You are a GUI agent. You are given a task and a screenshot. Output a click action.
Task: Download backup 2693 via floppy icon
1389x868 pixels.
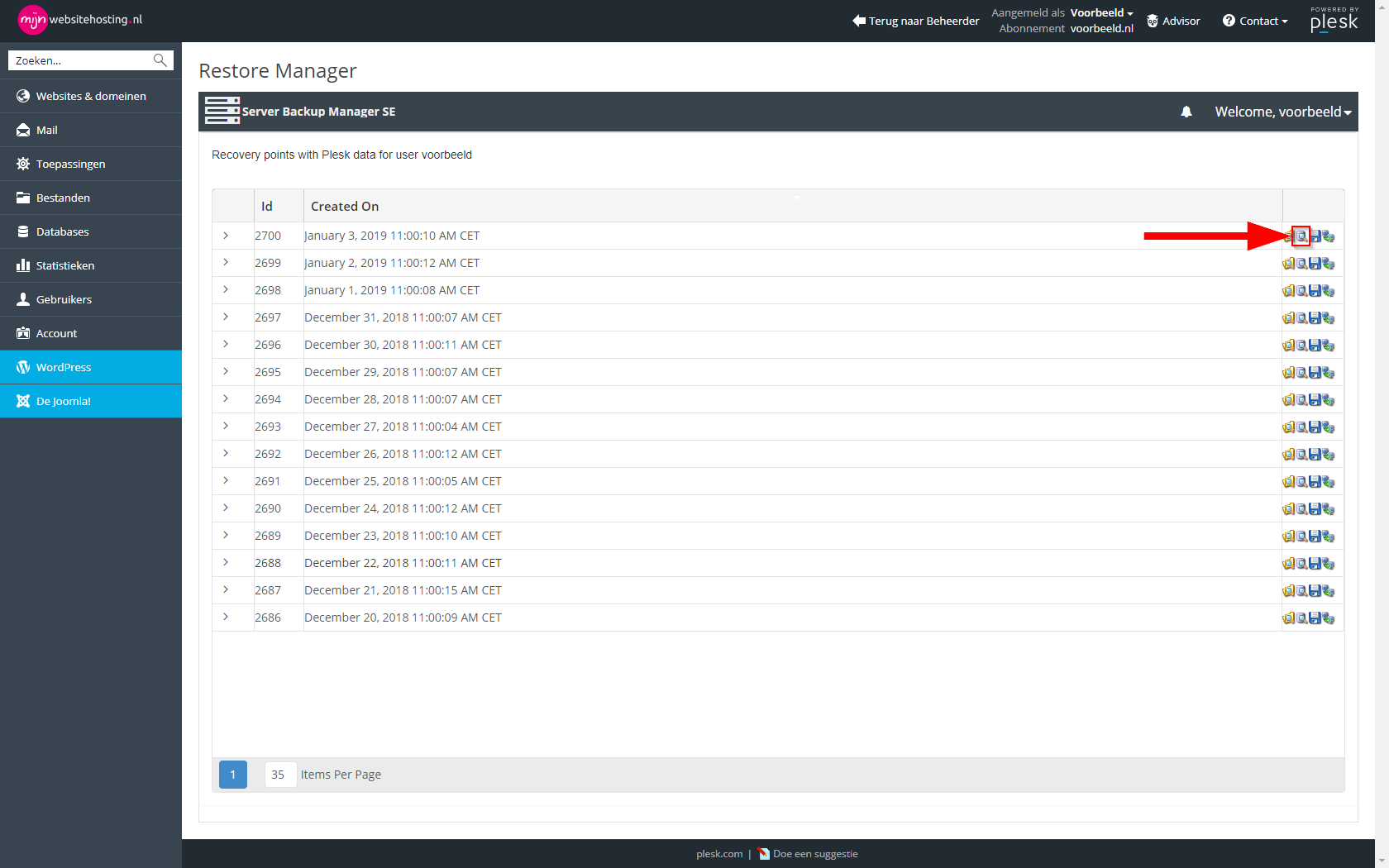pos(1315,427)
